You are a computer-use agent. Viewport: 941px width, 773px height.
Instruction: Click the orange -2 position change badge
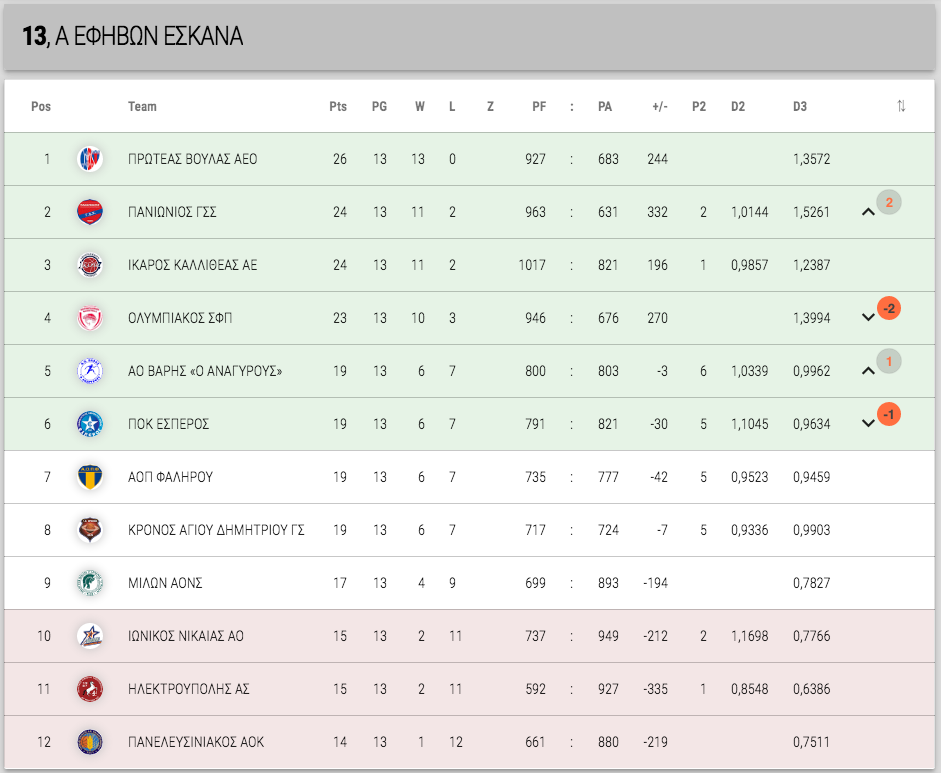[x=889, y=308]
